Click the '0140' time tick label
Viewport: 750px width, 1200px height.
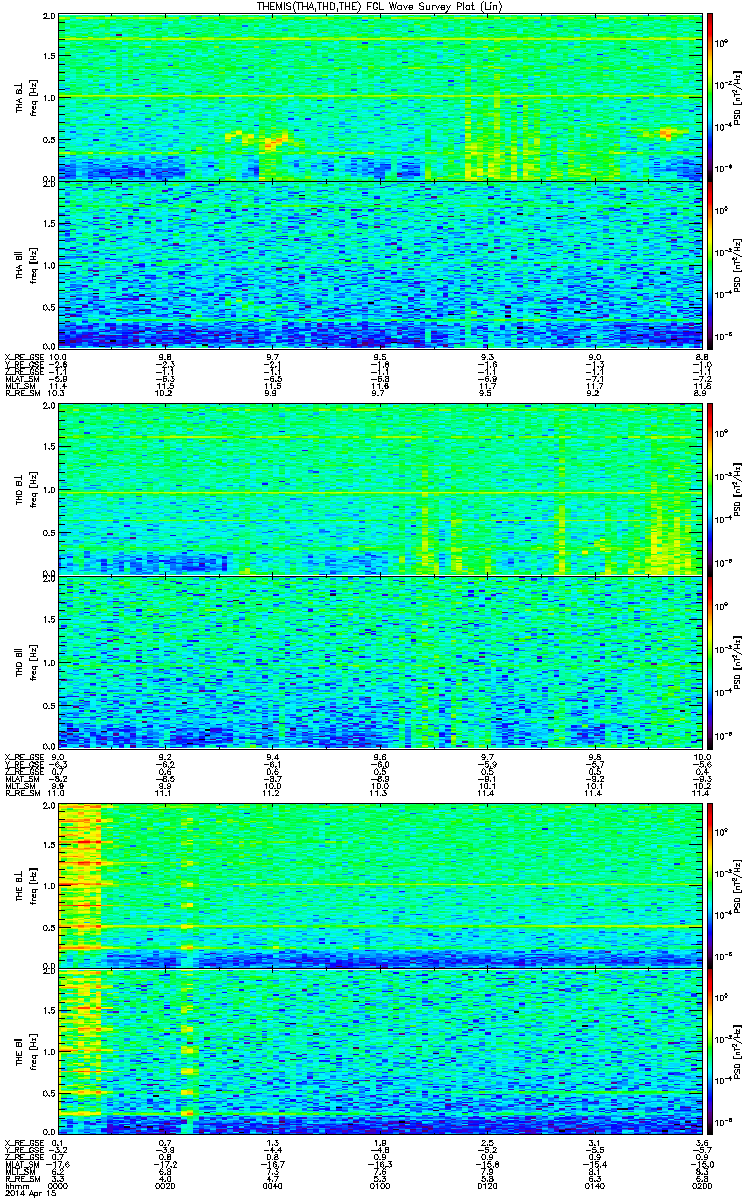(x=595, y=1185)
